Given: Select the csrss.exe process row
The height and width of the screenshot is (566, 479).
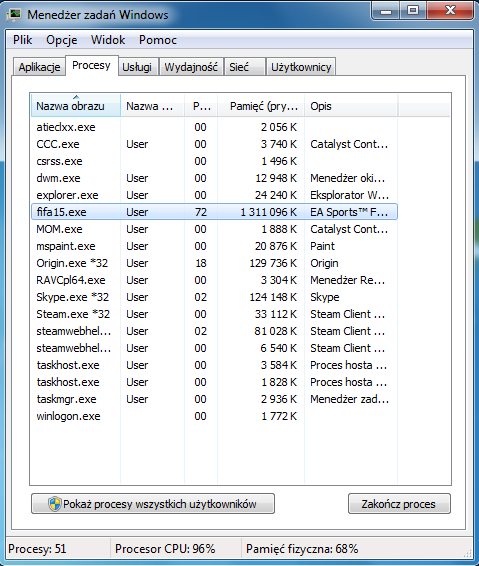Looking at the screenshot, I should 214,161.
